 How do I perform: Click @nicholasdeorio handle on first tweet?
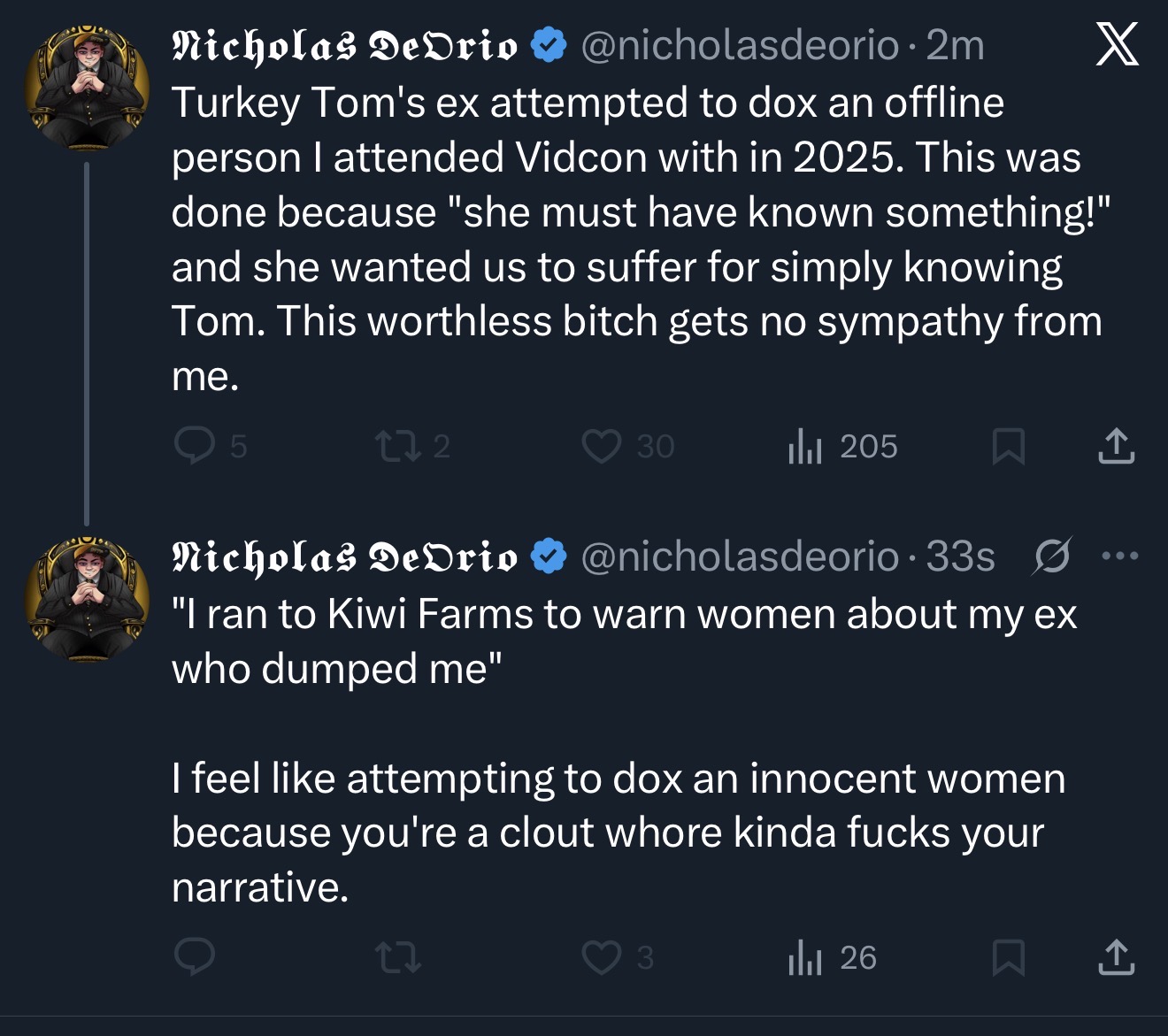pyautogui.click(x=740, y=45)
